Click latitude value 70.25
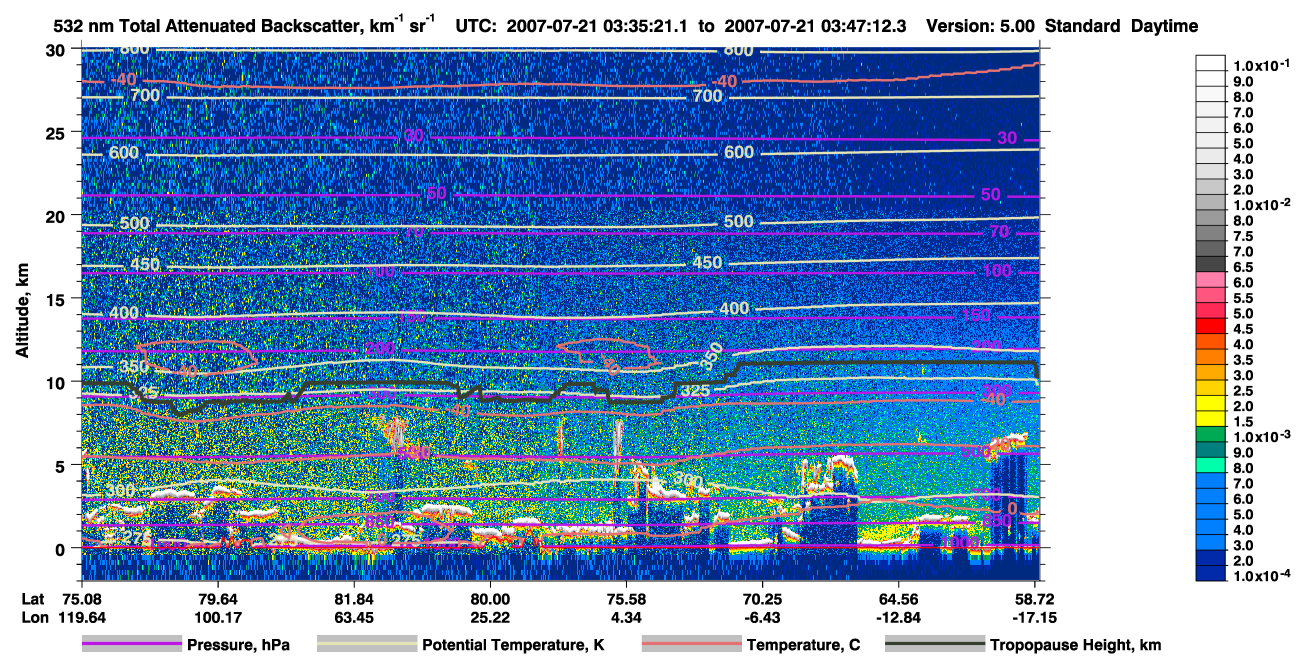Viewport: 1300px width, 667px height. (762, 599)
